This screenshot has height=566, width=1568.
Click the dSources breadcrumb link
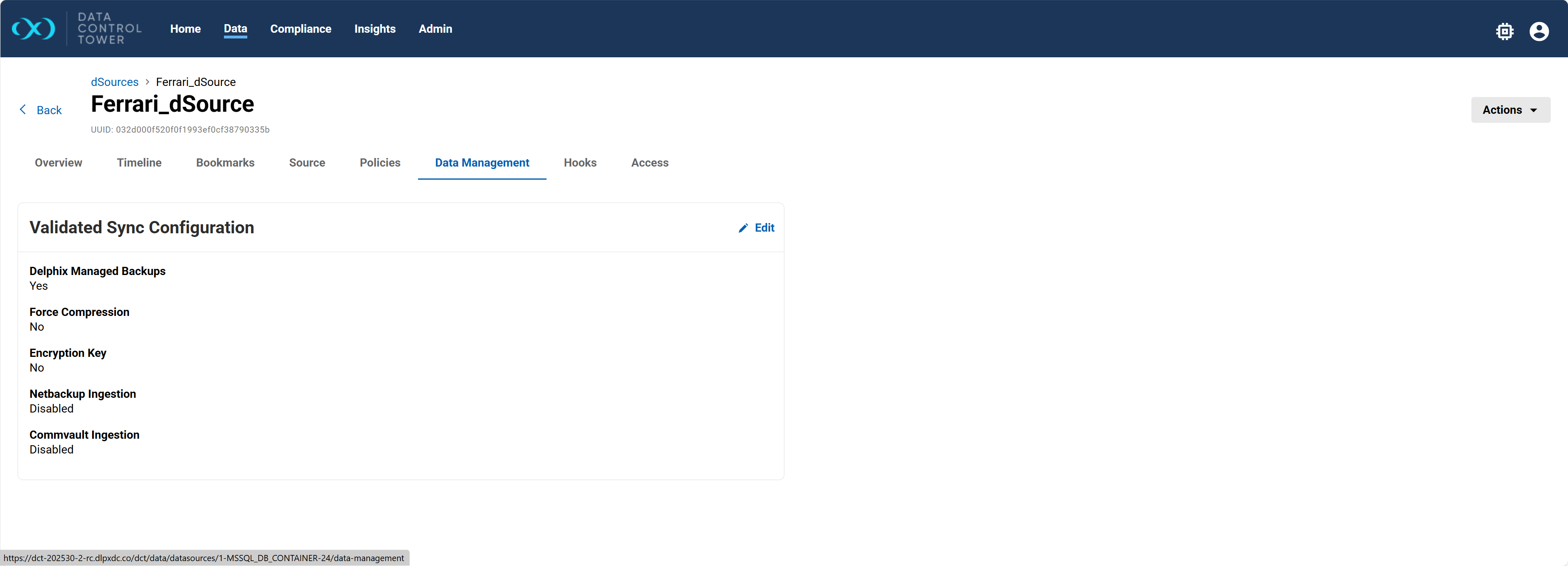[115, 82]
